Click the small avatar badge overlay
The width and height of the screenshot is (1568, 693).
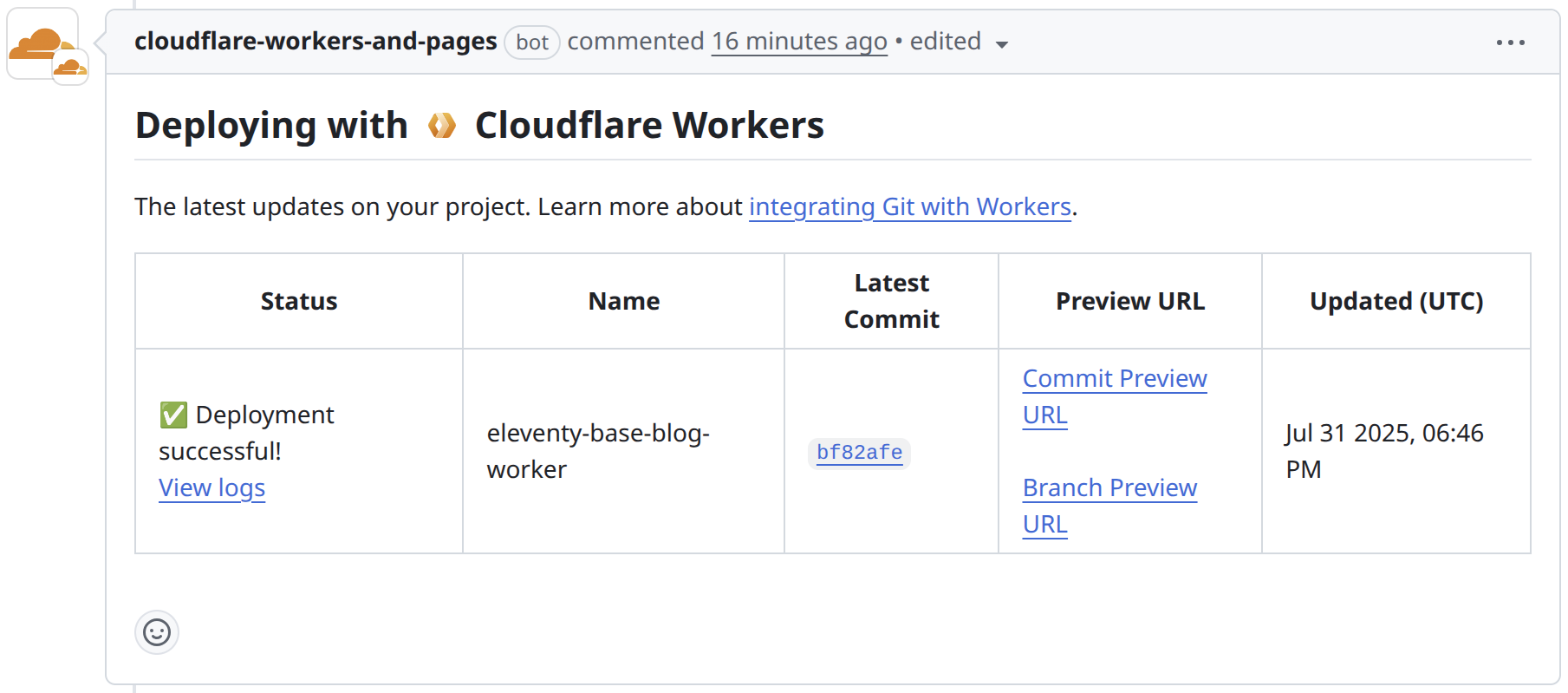click(x=71, y=68)
